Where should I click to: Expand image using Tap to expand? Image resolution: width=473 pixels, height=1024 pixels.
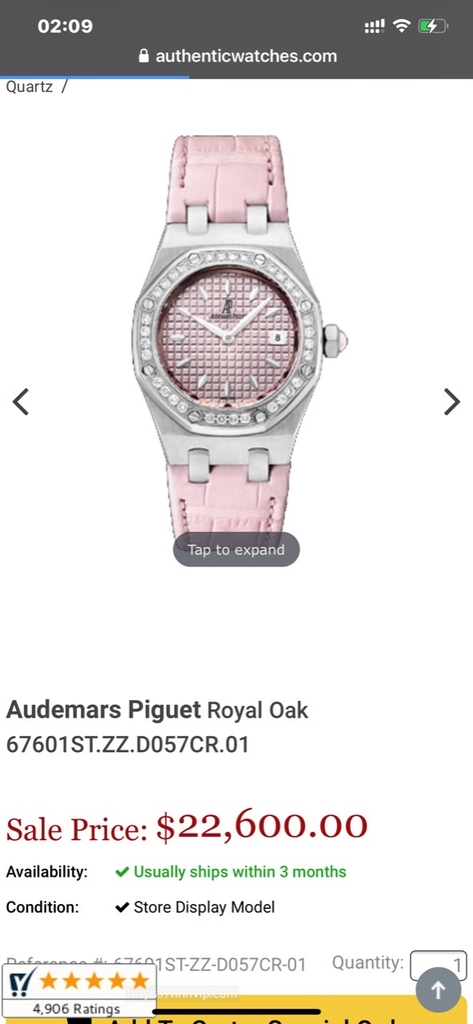pos(236,549)
